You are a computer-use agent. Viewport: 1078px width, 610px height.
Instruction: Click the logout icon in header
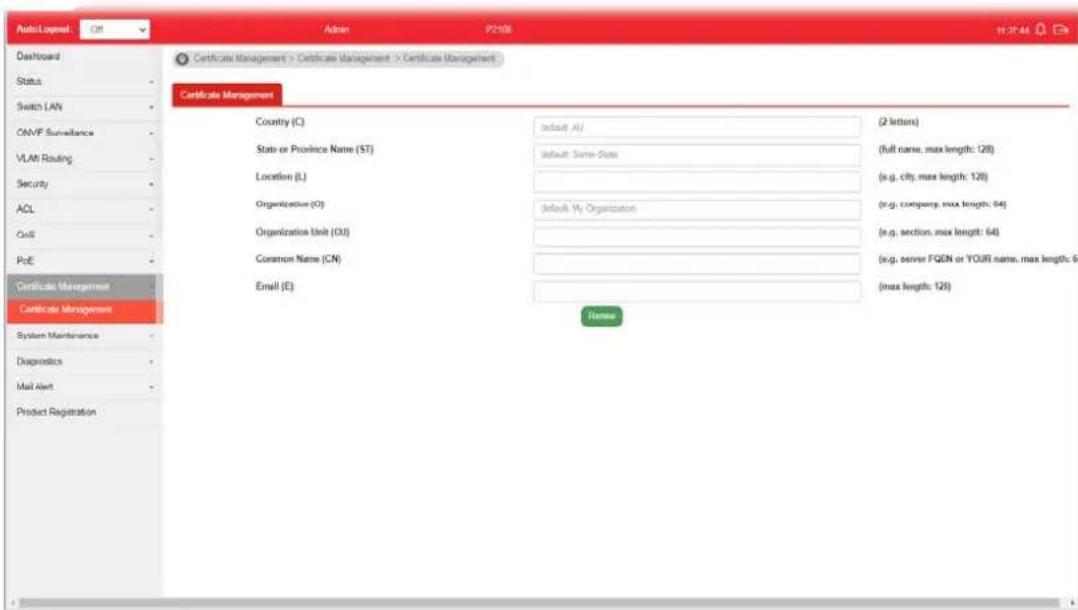click(1061, 30)
